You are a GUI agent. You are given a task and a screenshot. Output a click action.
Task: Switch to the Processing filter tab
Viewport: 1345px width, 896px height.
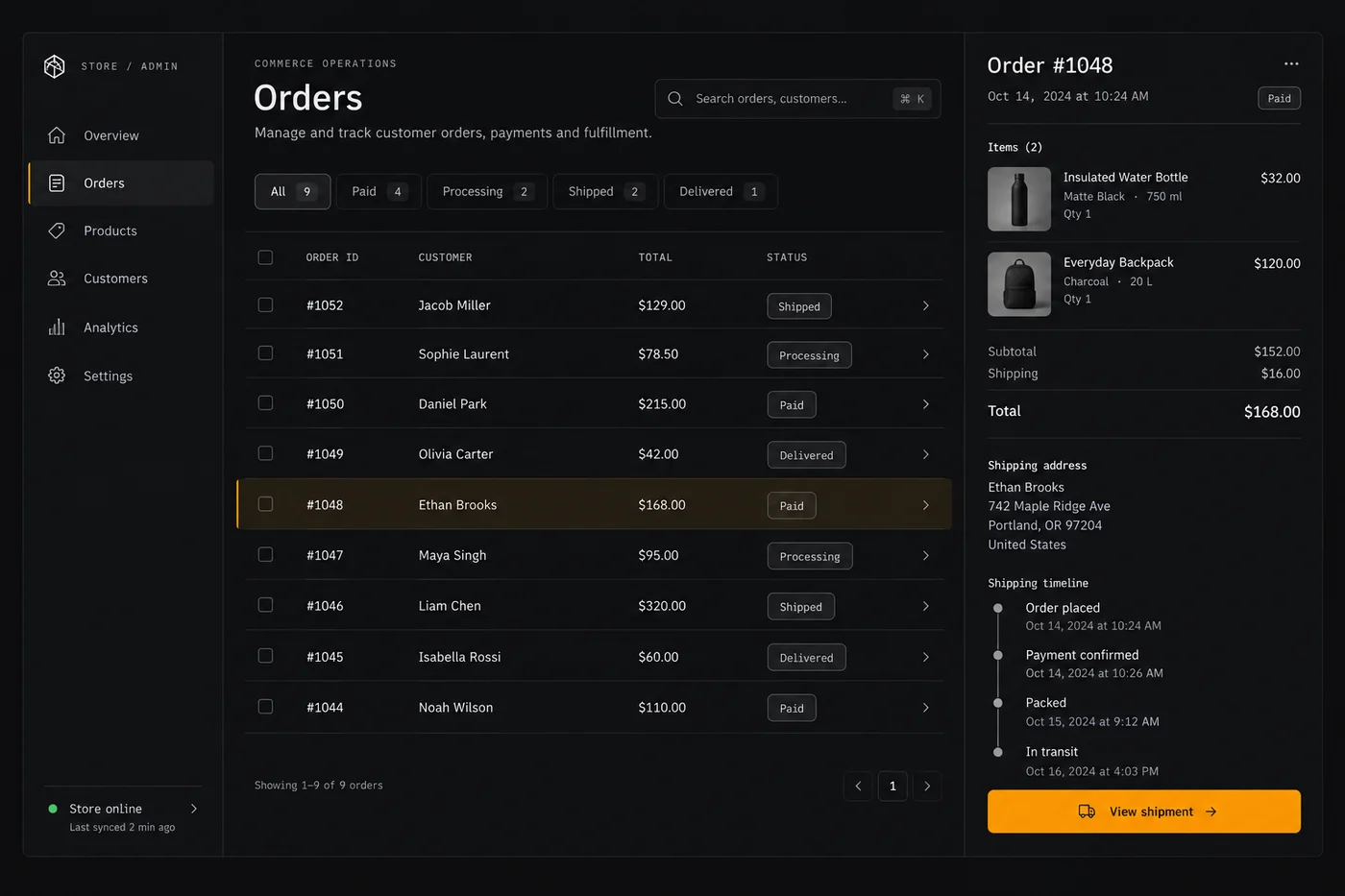[487, 191]
